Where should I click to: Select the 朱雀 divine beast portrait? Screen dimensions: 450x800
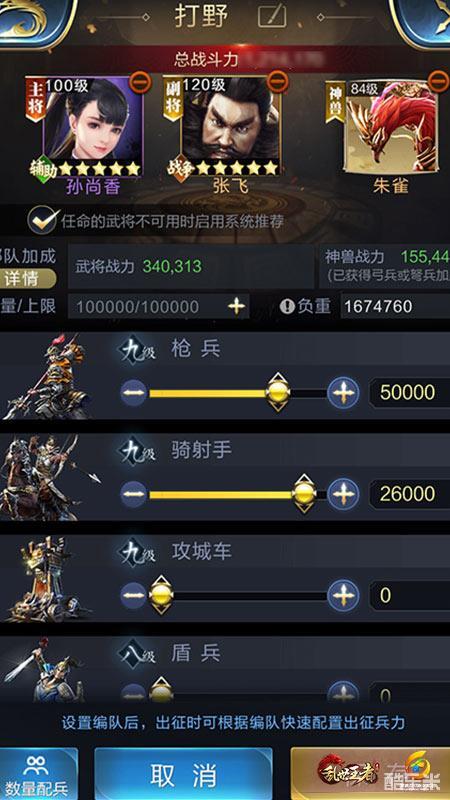[392, 126]
